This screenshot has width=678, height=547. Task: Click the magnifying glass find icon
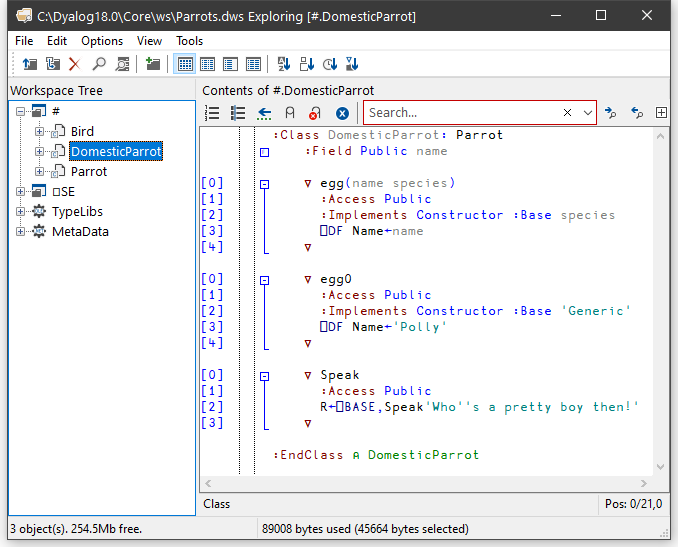(99, 64)
